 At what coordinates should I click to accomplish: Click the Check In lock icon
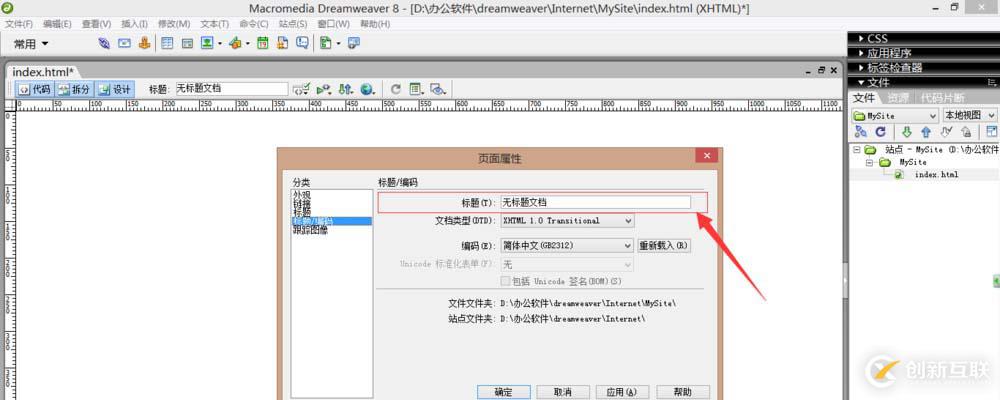[966, 131]
